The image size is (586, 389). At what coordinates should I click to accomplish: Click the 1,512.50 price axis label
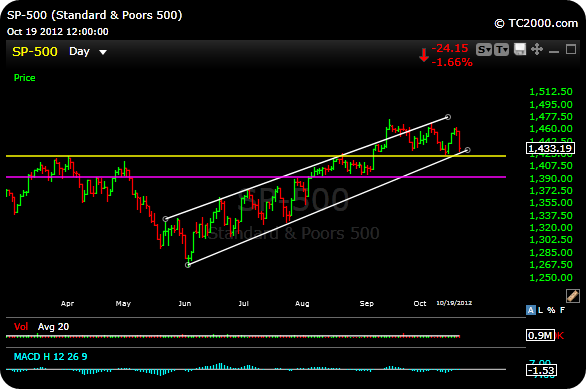tap(551, 92)
